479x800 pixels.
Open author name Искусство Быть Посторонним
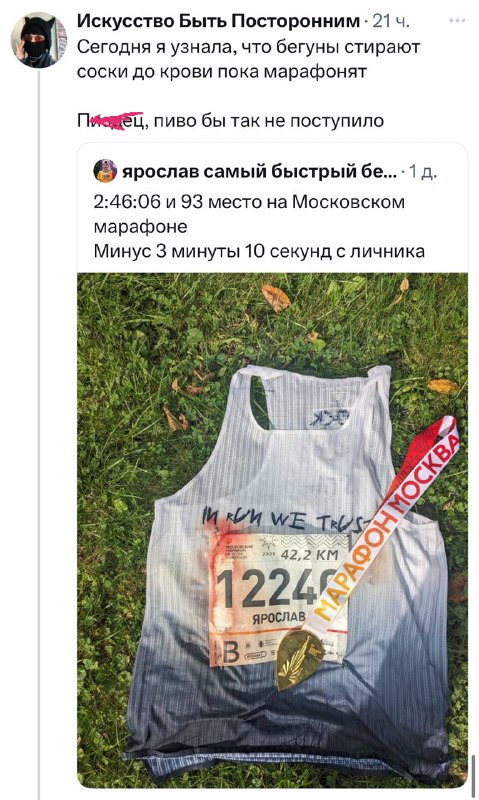click(218, 21)
